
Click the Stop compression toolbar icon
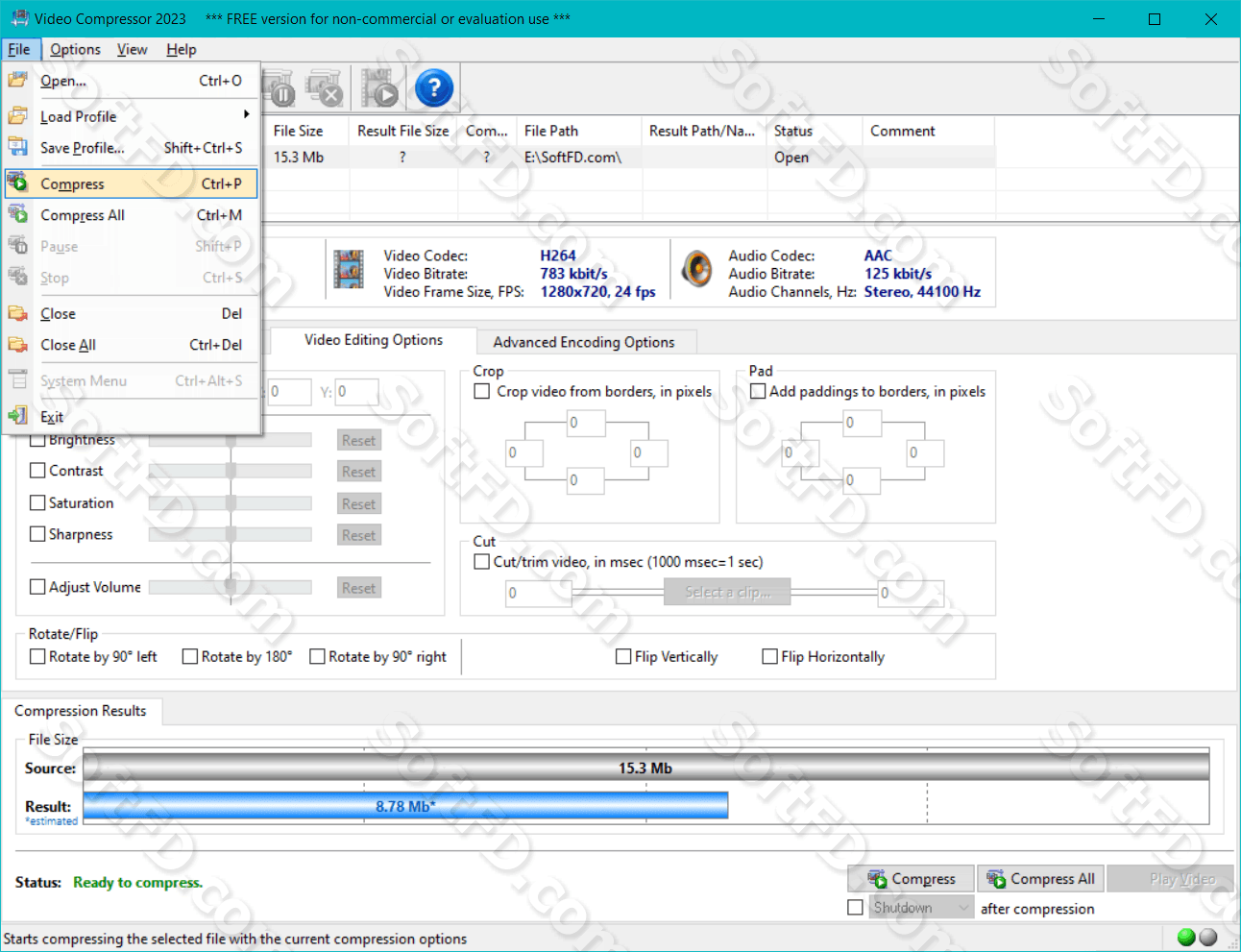click(x=324, y=88)
